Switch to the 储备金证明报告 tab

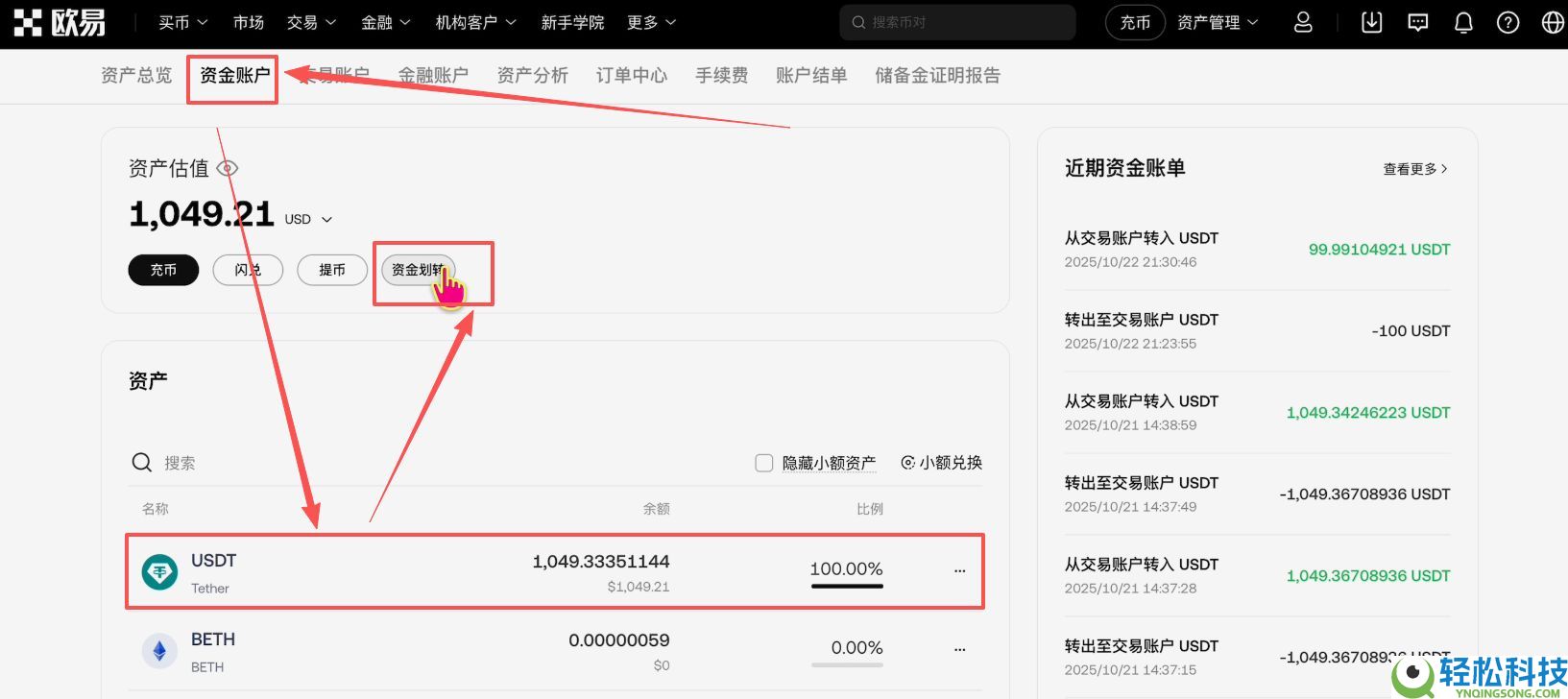coord(938,75)
